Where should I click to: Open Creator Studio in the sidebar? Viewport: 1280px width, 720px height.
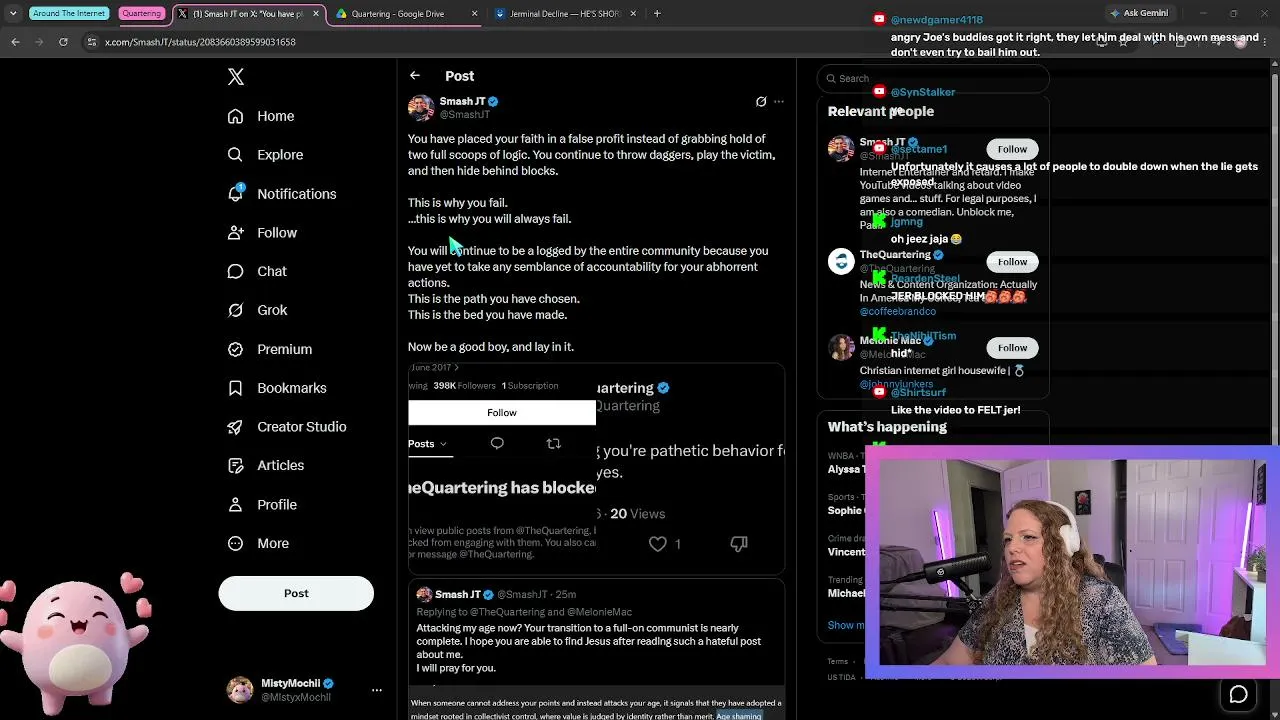287,427
